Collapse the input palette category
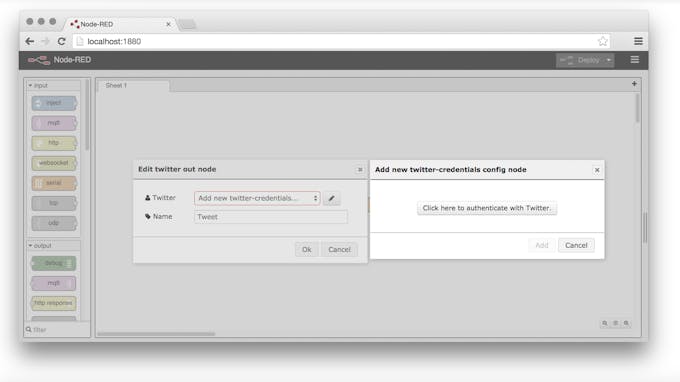 53,85
